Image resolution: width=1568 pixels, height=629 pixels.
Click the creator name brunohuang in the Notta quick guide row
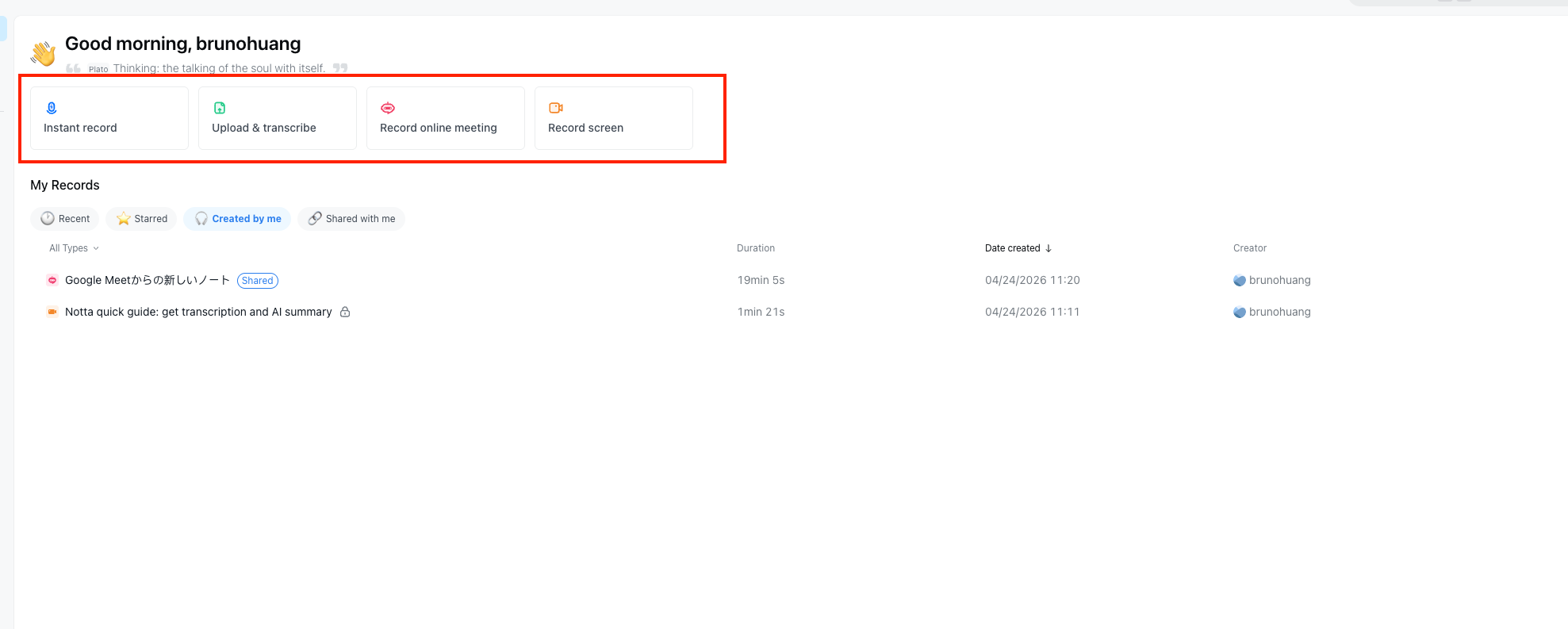1280,312
